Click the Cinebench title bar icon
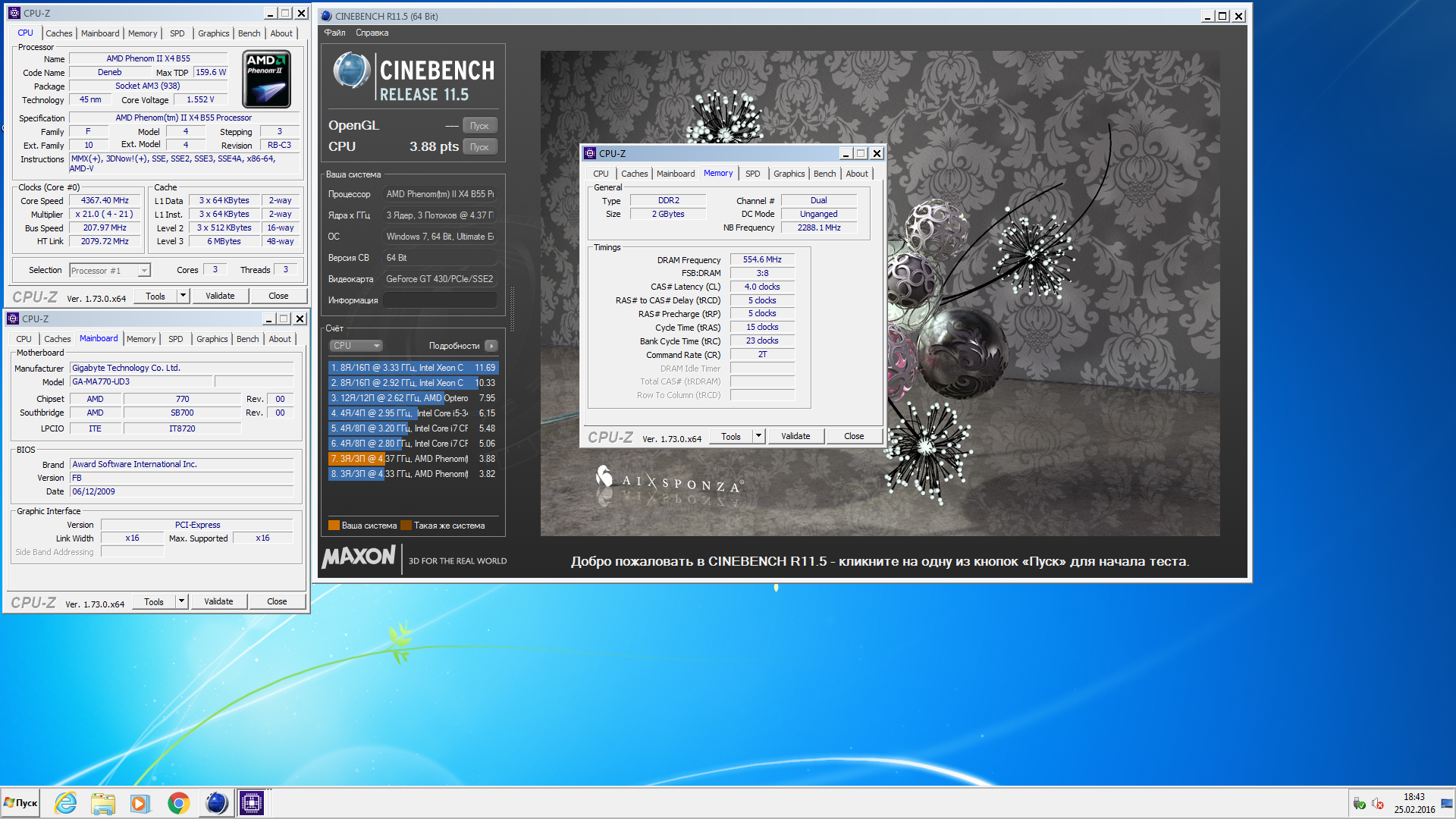The width and height of the screenshot is (1456, 819). (326, 16)
